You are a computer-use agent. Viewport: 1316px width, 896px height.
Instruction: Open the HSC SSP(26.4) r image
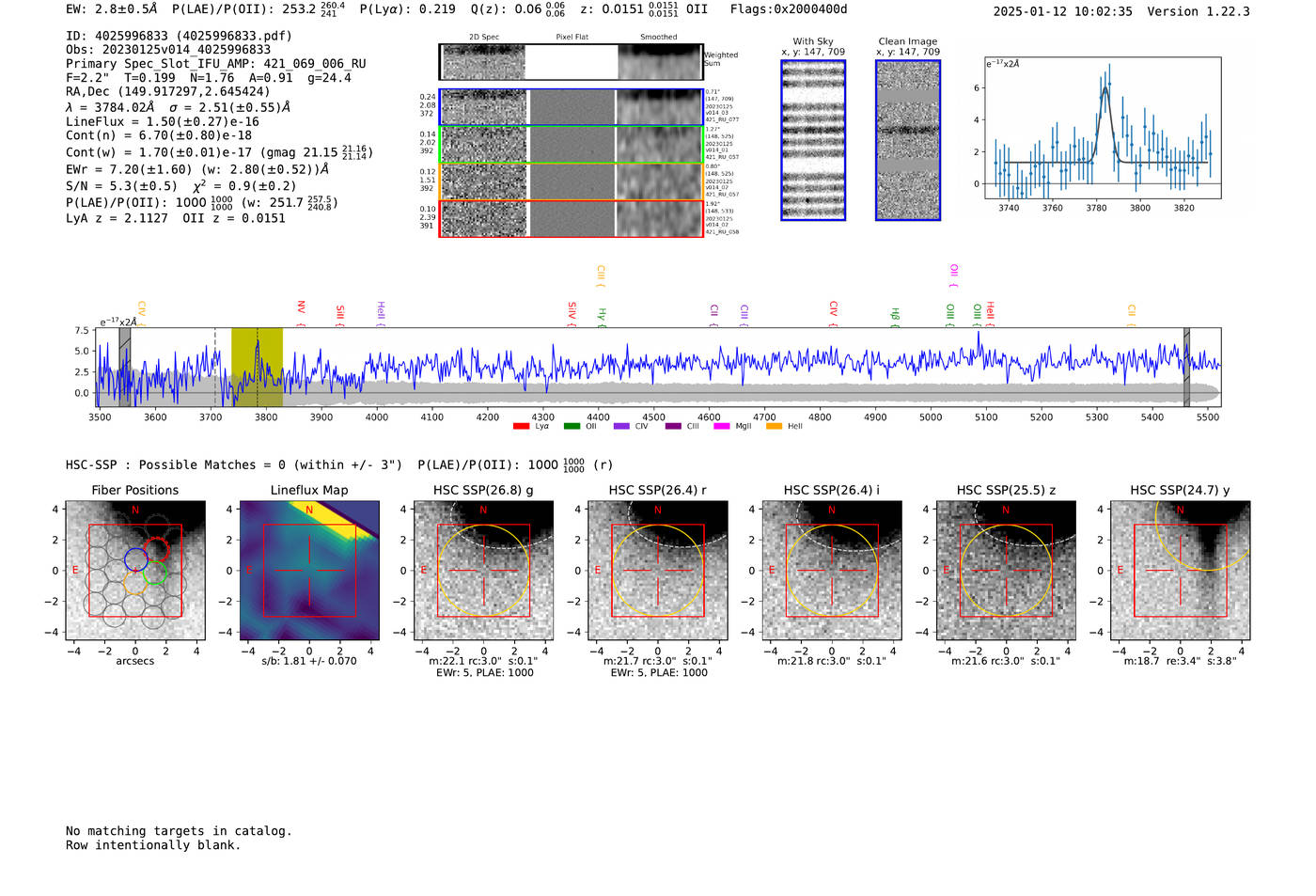coord(658,570)
